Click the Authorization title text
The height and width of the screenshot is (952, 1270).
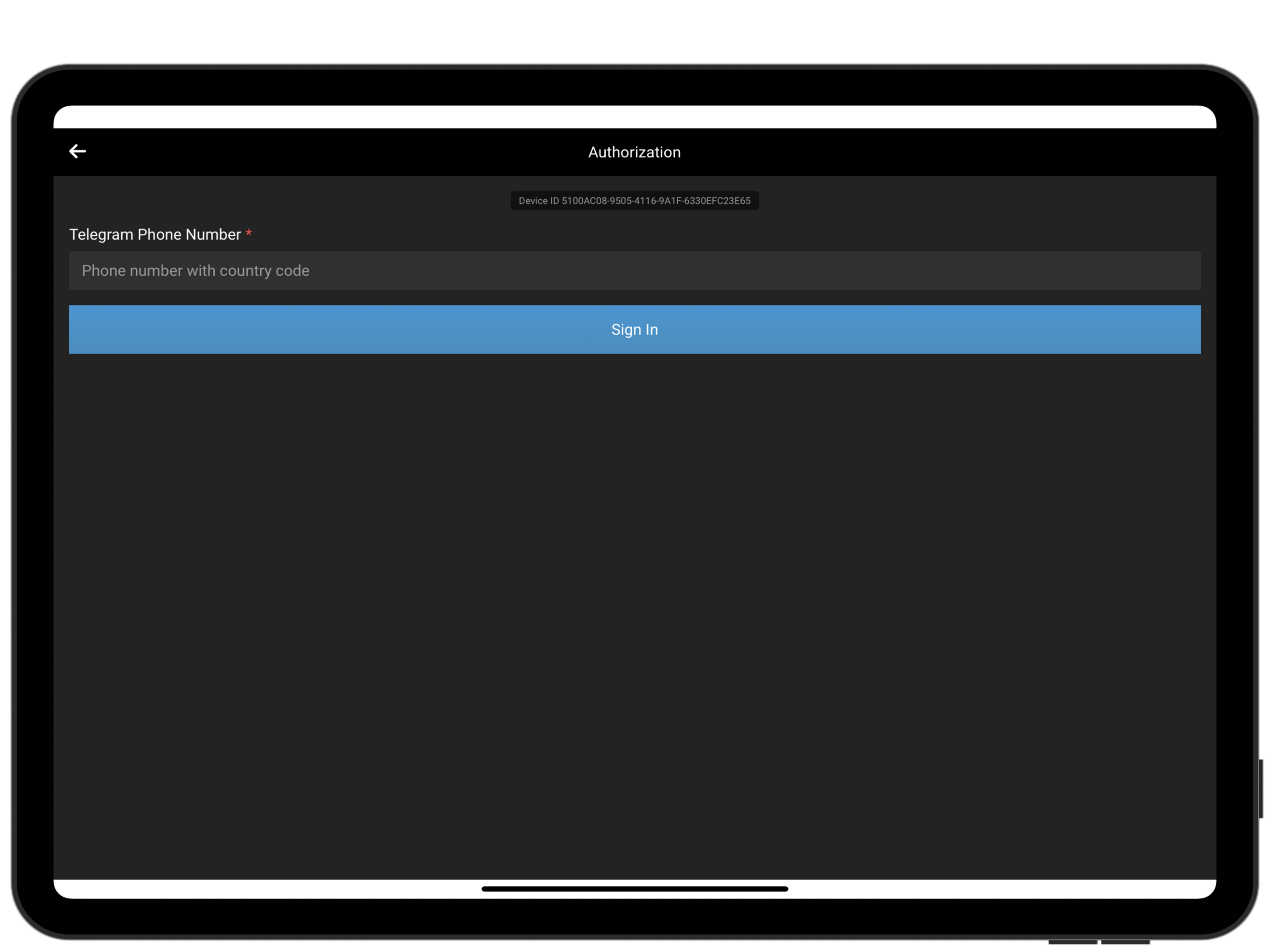(x=635, y=152)
